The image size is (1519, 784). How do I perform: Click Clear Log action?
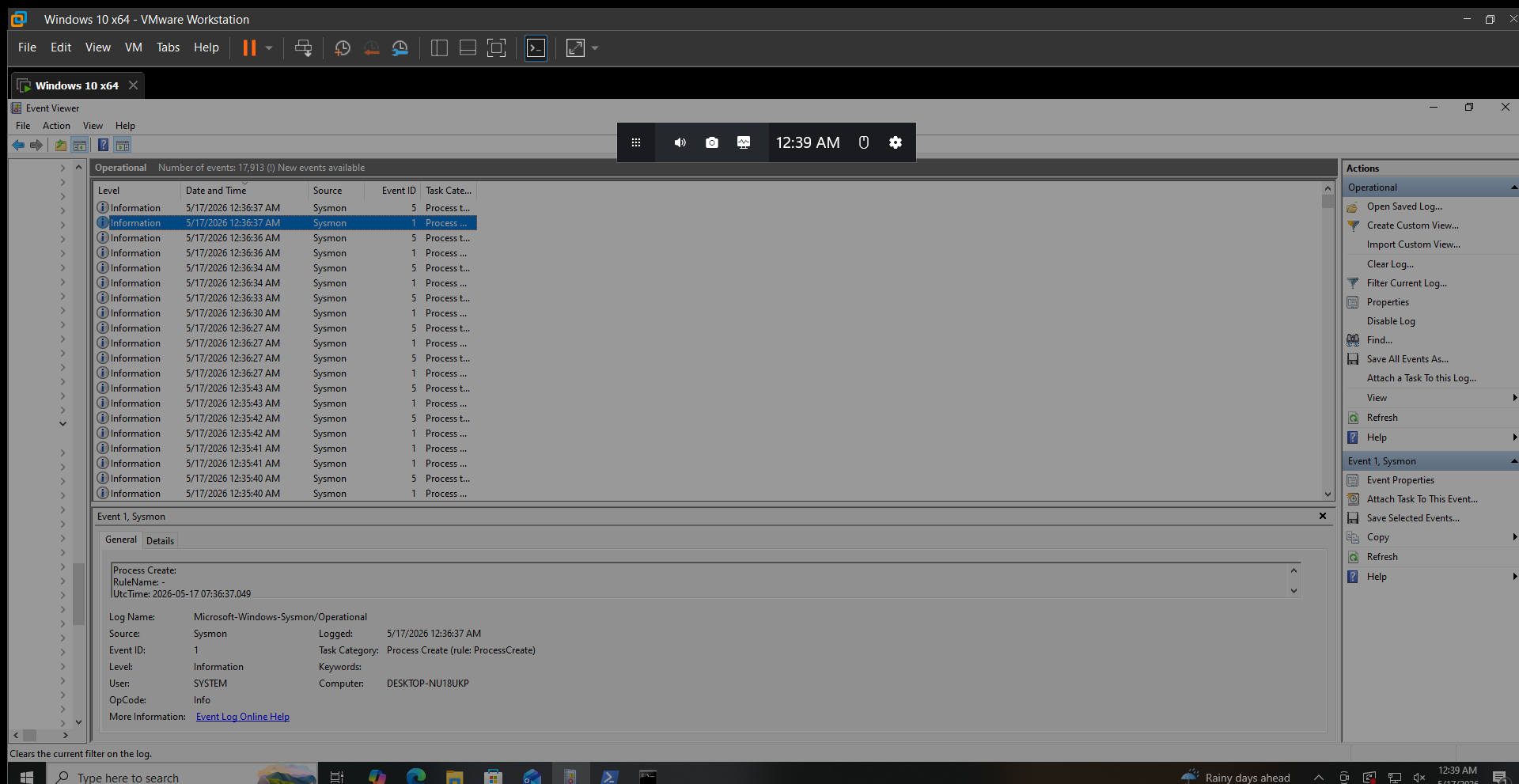[x=1390, y=264]
